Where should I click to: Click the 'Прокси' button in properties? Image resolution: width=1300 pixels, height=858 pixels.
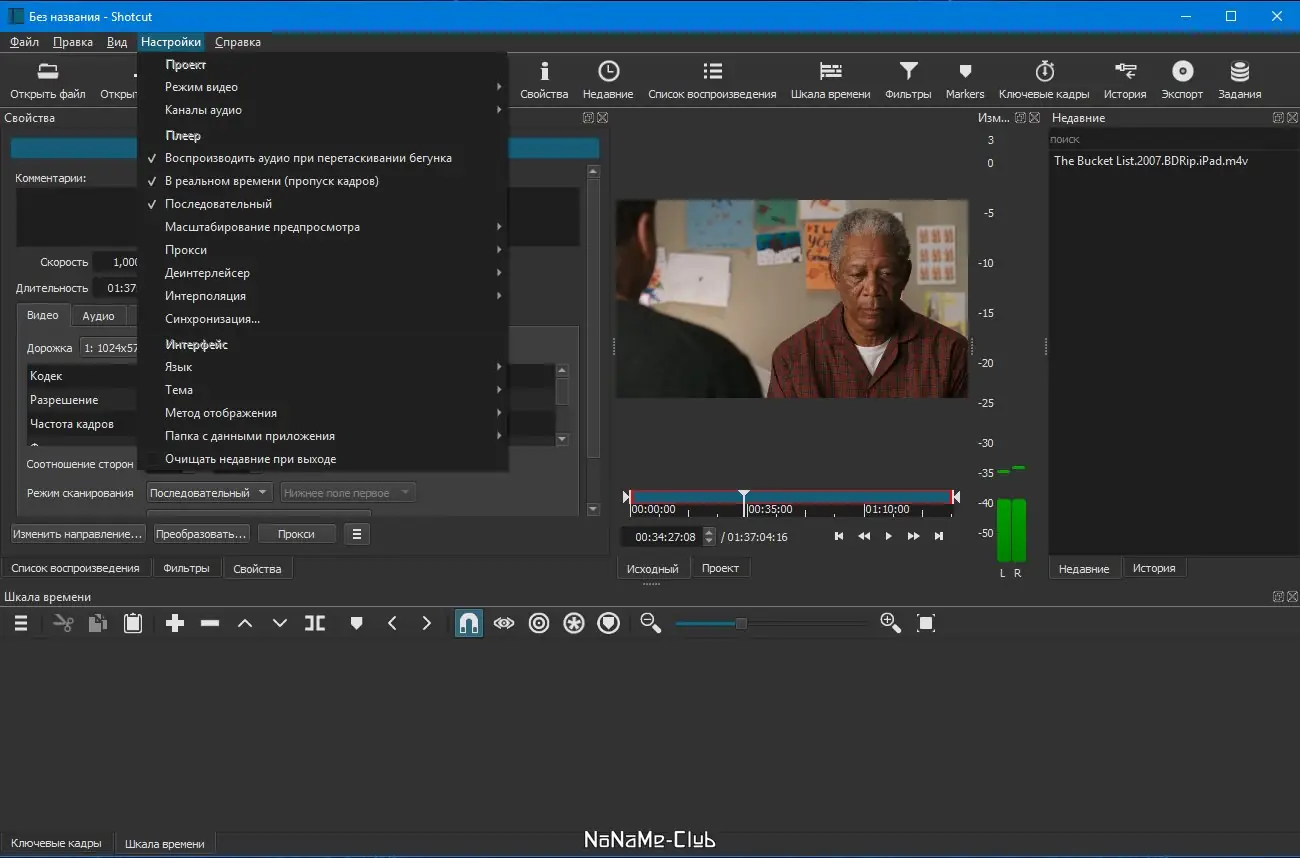[x=296, y=534]
